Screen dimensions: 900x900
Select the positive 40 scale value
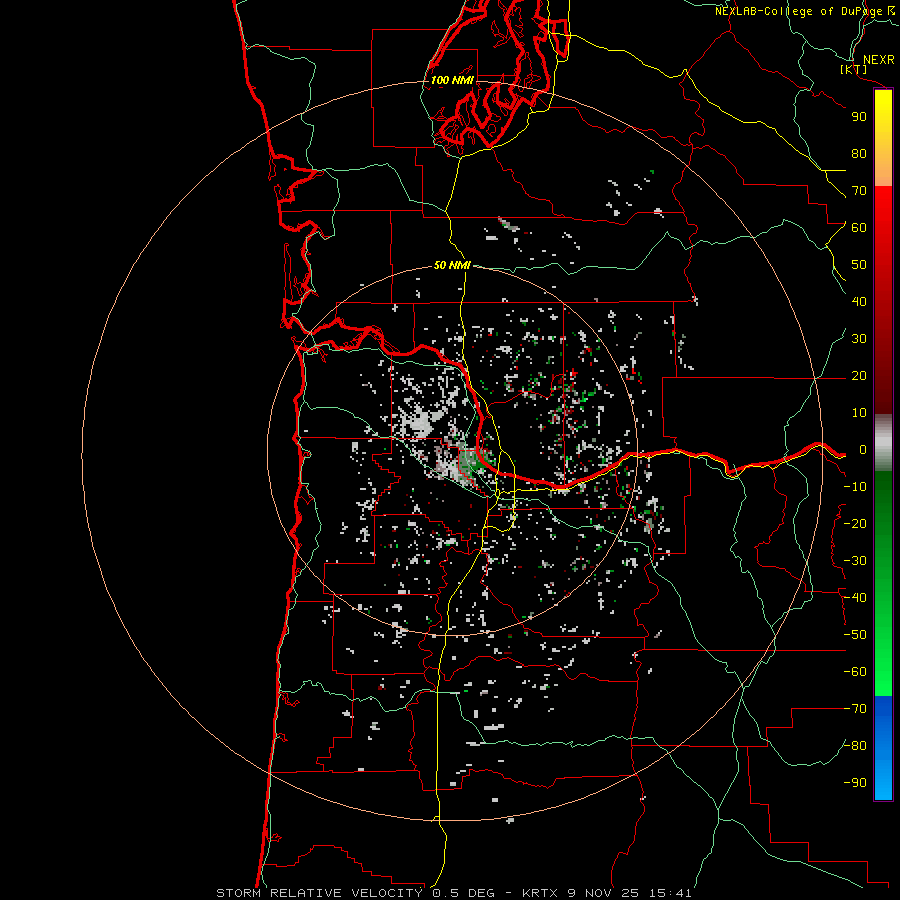point(859,302)
